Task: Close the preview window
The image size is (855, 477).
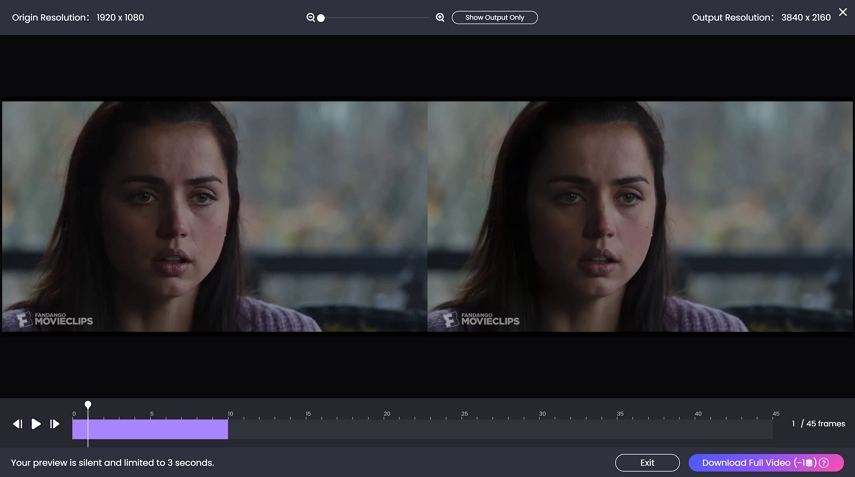Action: (843, 12)
